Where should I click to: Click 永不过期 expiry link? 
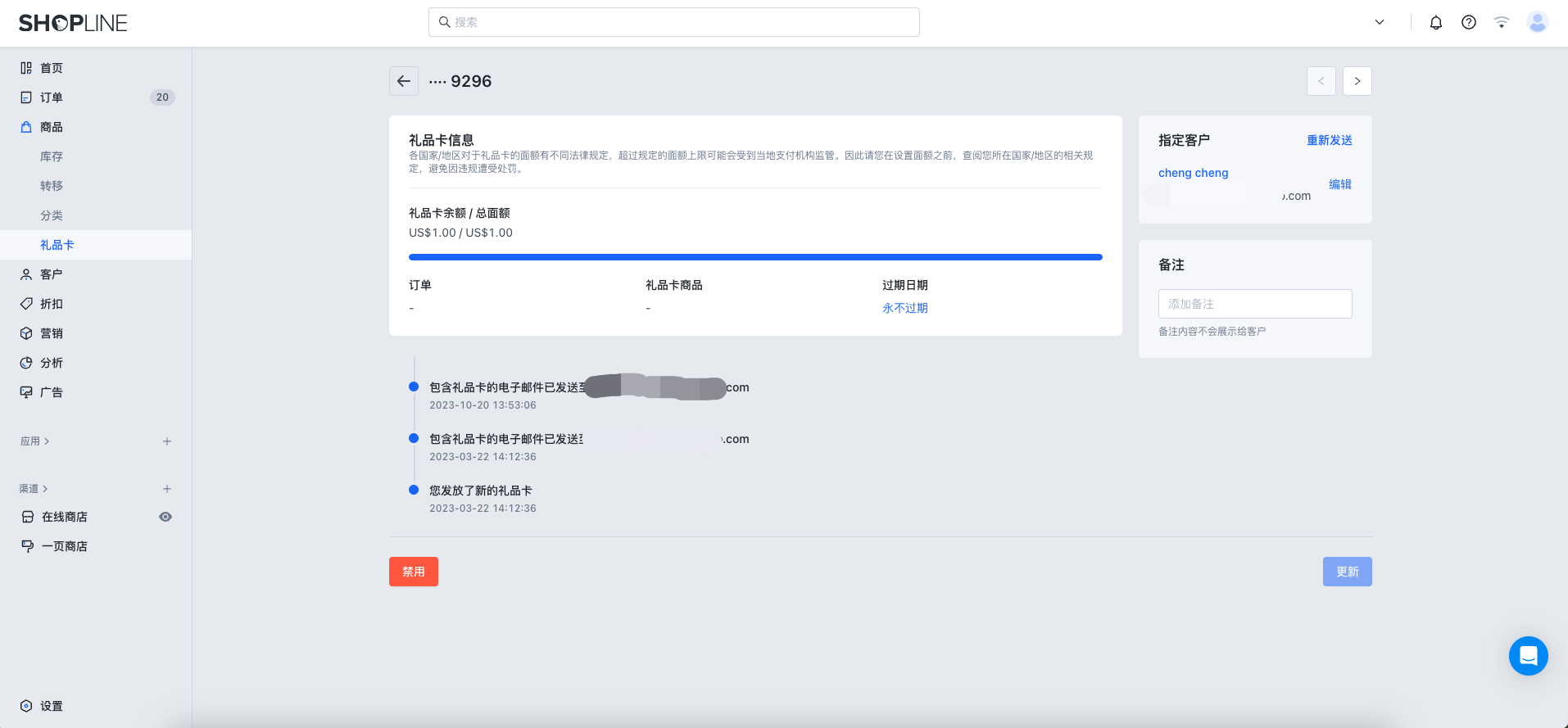[905, 308]
